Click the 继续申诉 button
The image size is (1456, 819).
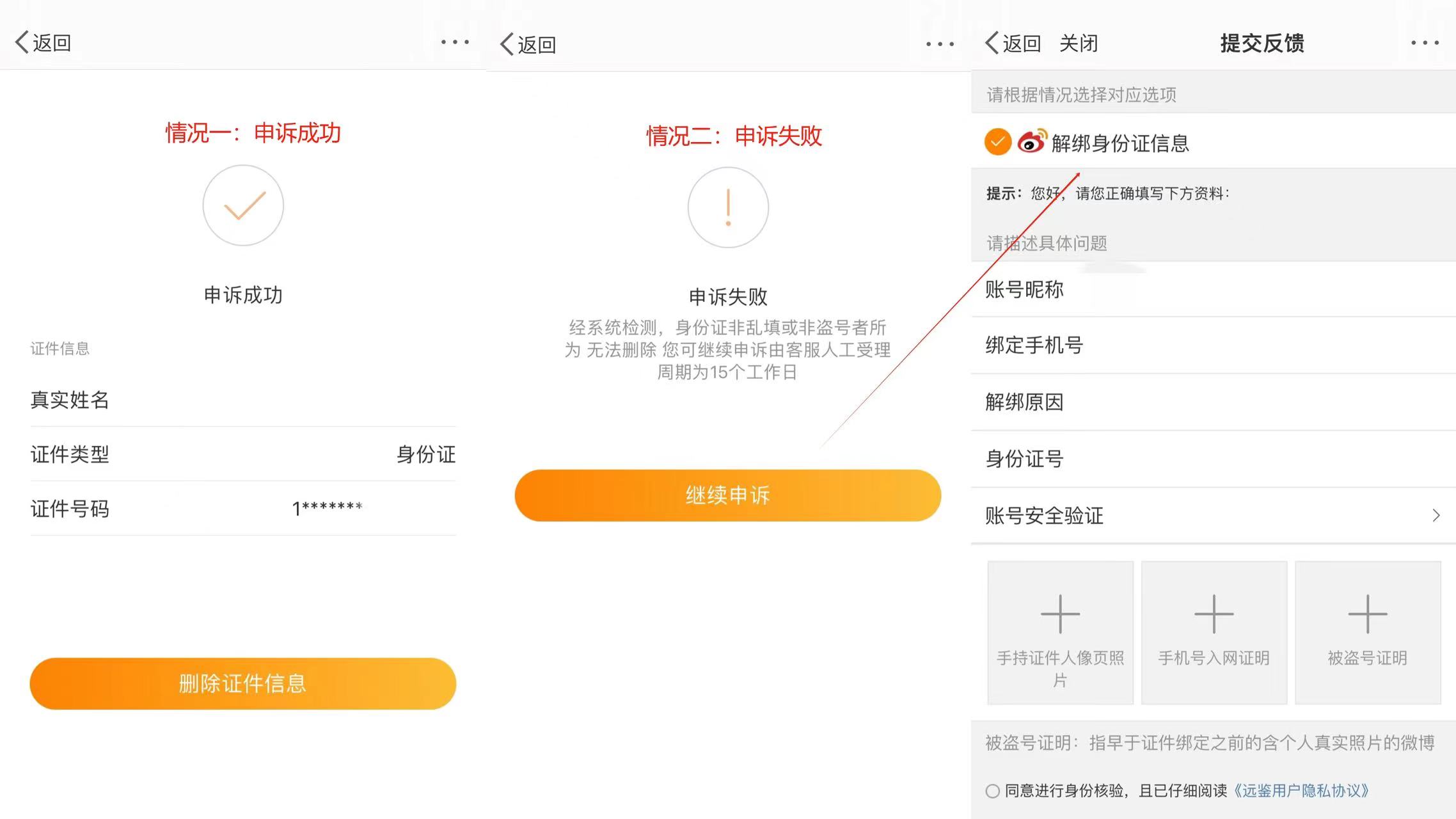point(727,495)
